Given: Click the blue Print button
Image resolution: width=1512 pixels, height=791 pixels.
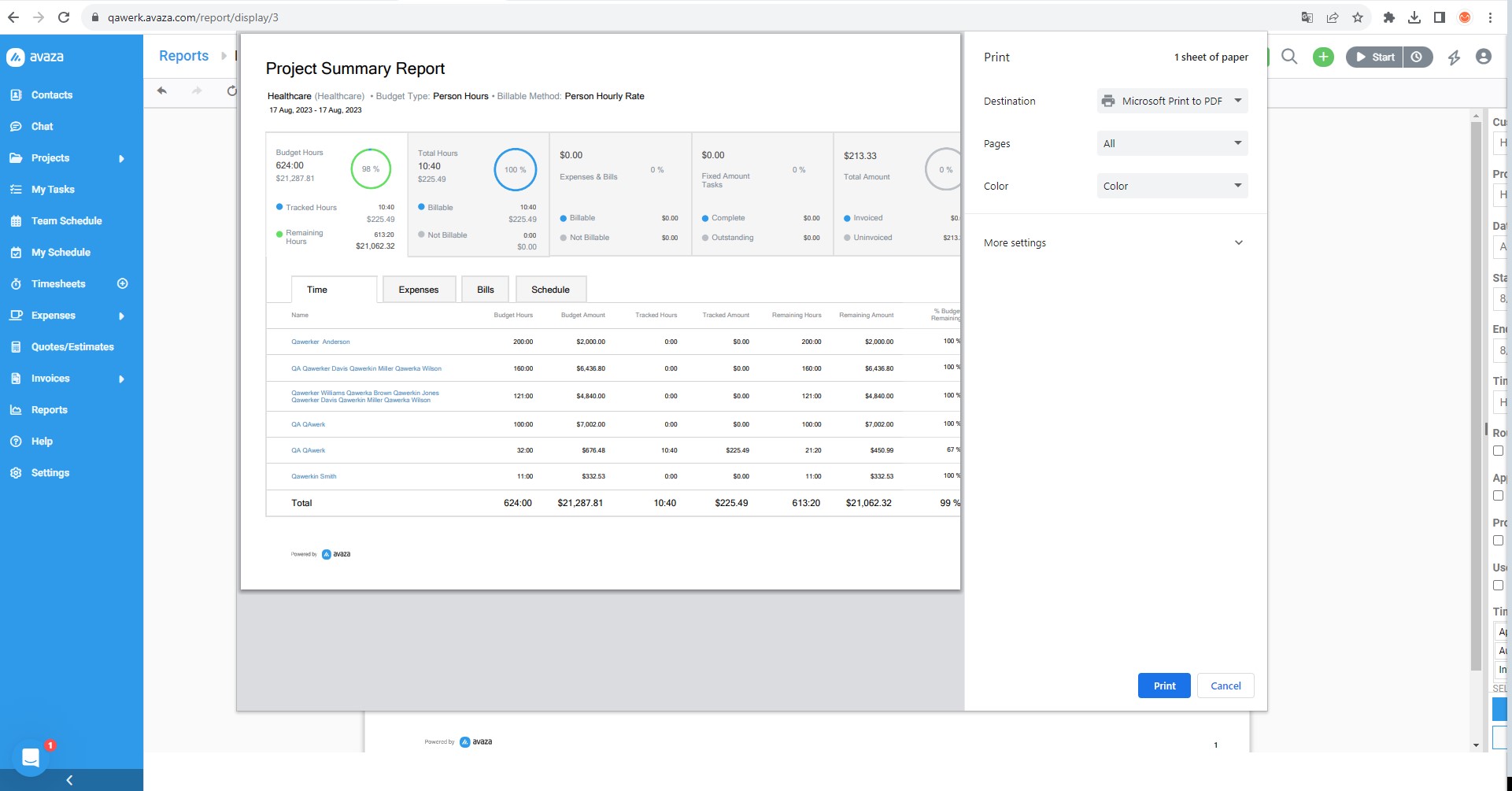Looking at the screenshot, I should click(x=1164, y=686).
